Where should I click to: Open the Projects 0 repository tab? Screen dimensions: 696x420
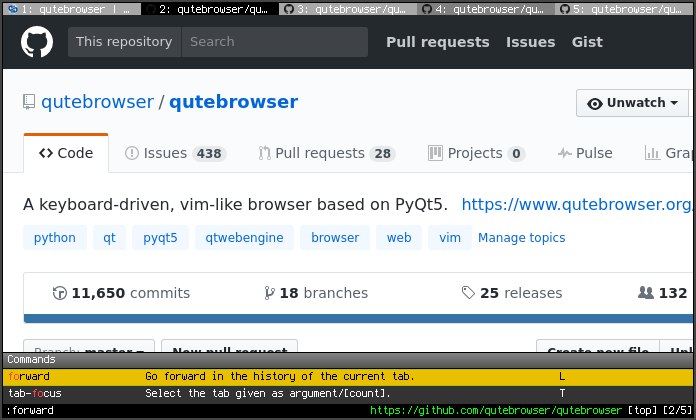tap(477, 153)
